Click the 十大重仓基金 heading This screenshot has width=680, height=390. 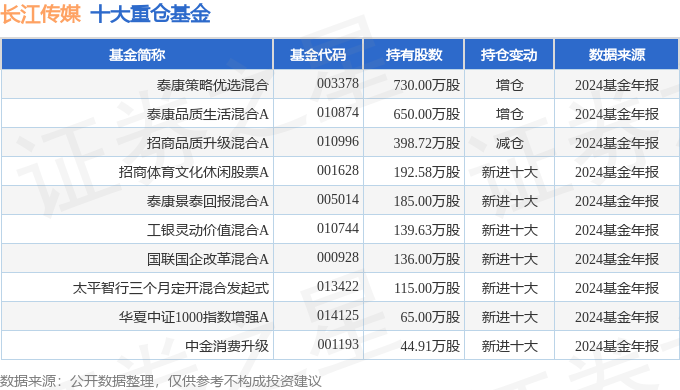coord(150,13)
